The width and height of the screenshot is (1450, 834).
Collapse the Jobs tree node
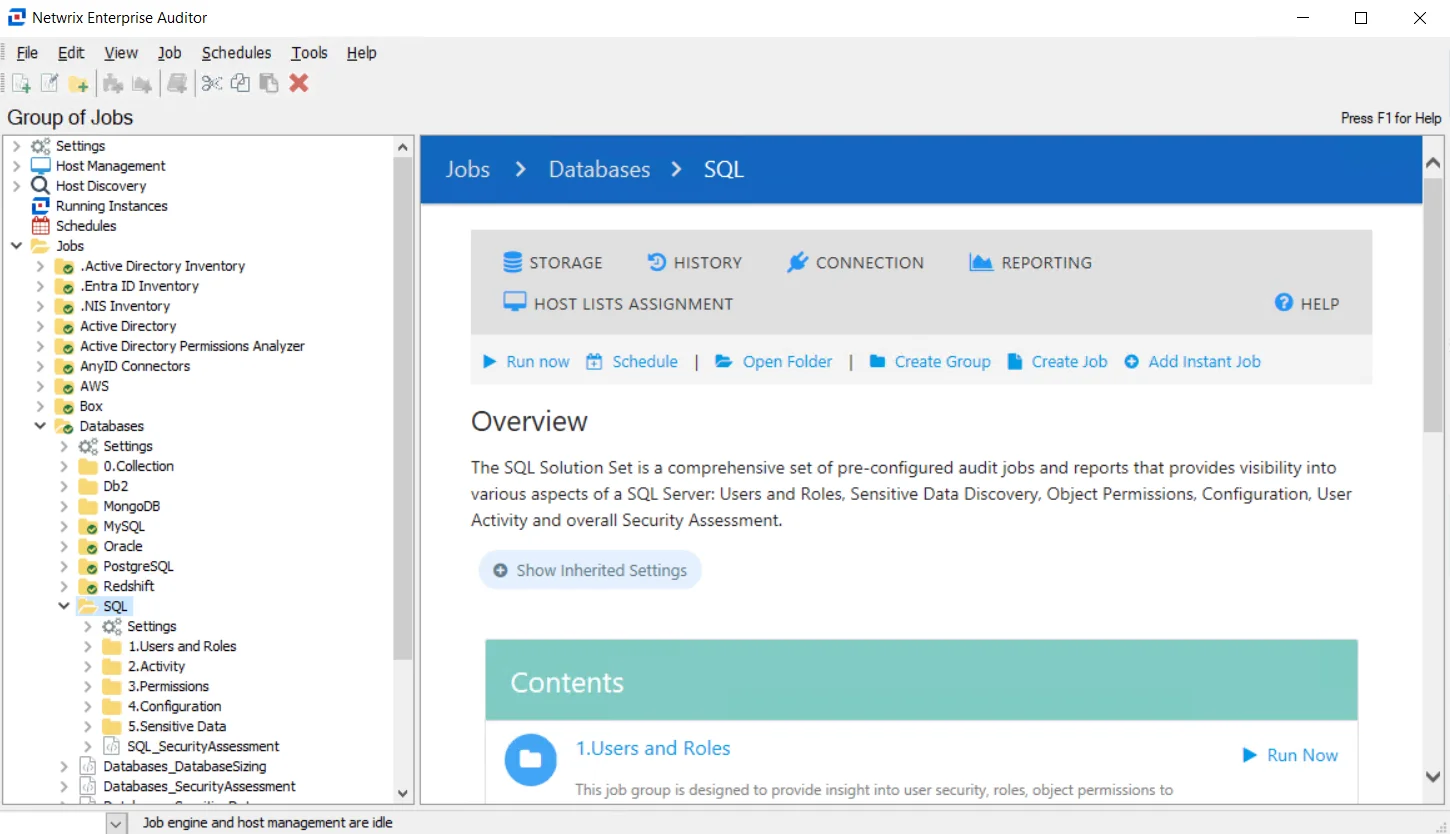coord(16,246)
